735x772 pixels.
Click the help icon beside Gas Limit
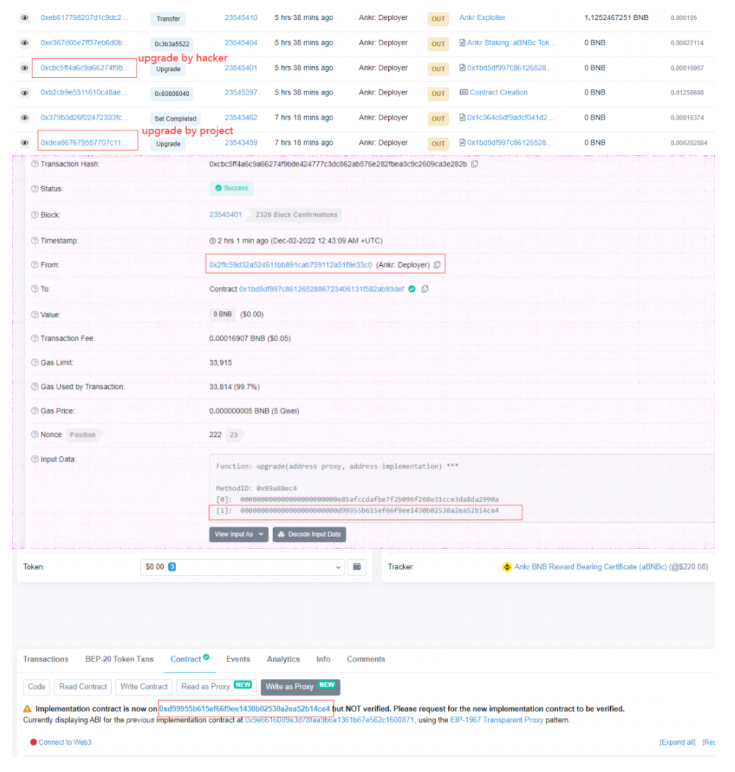(x=35, y=362)
